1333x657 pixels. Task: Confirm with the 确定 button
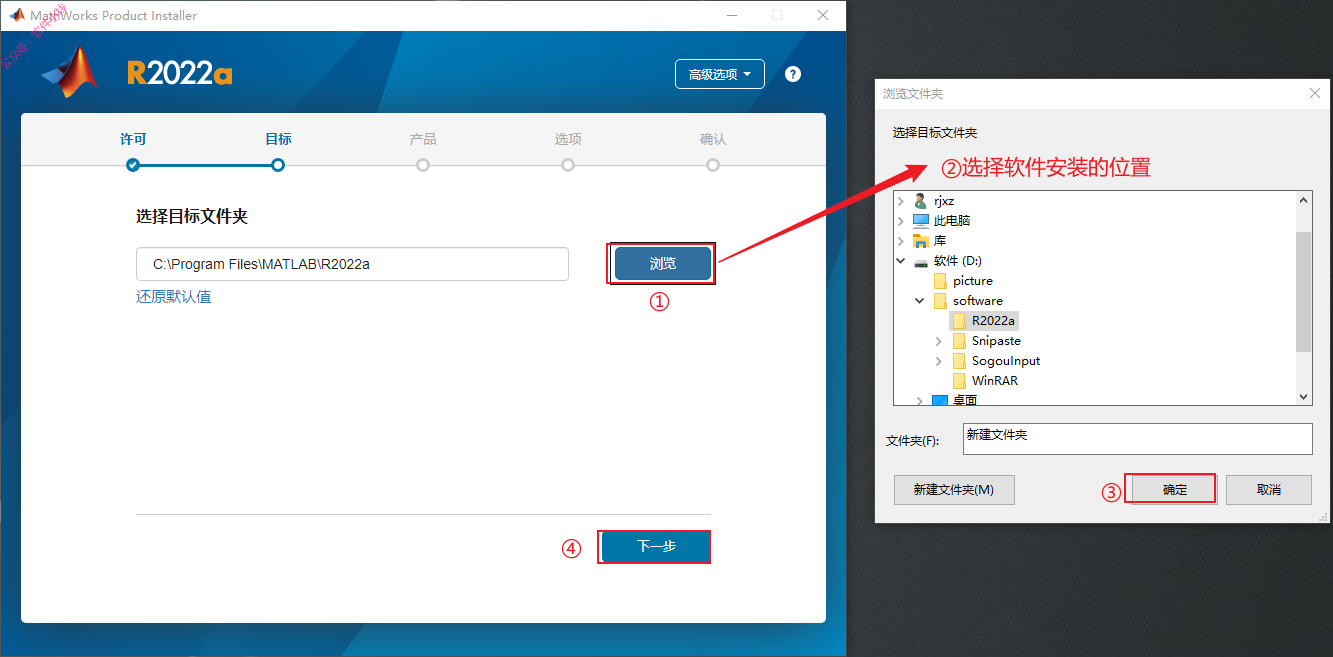(x=1174, y=490)
